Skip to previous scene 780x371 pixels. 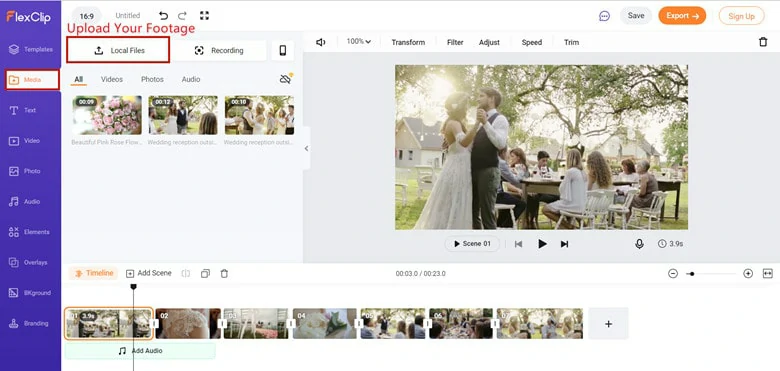pos(518,244)
